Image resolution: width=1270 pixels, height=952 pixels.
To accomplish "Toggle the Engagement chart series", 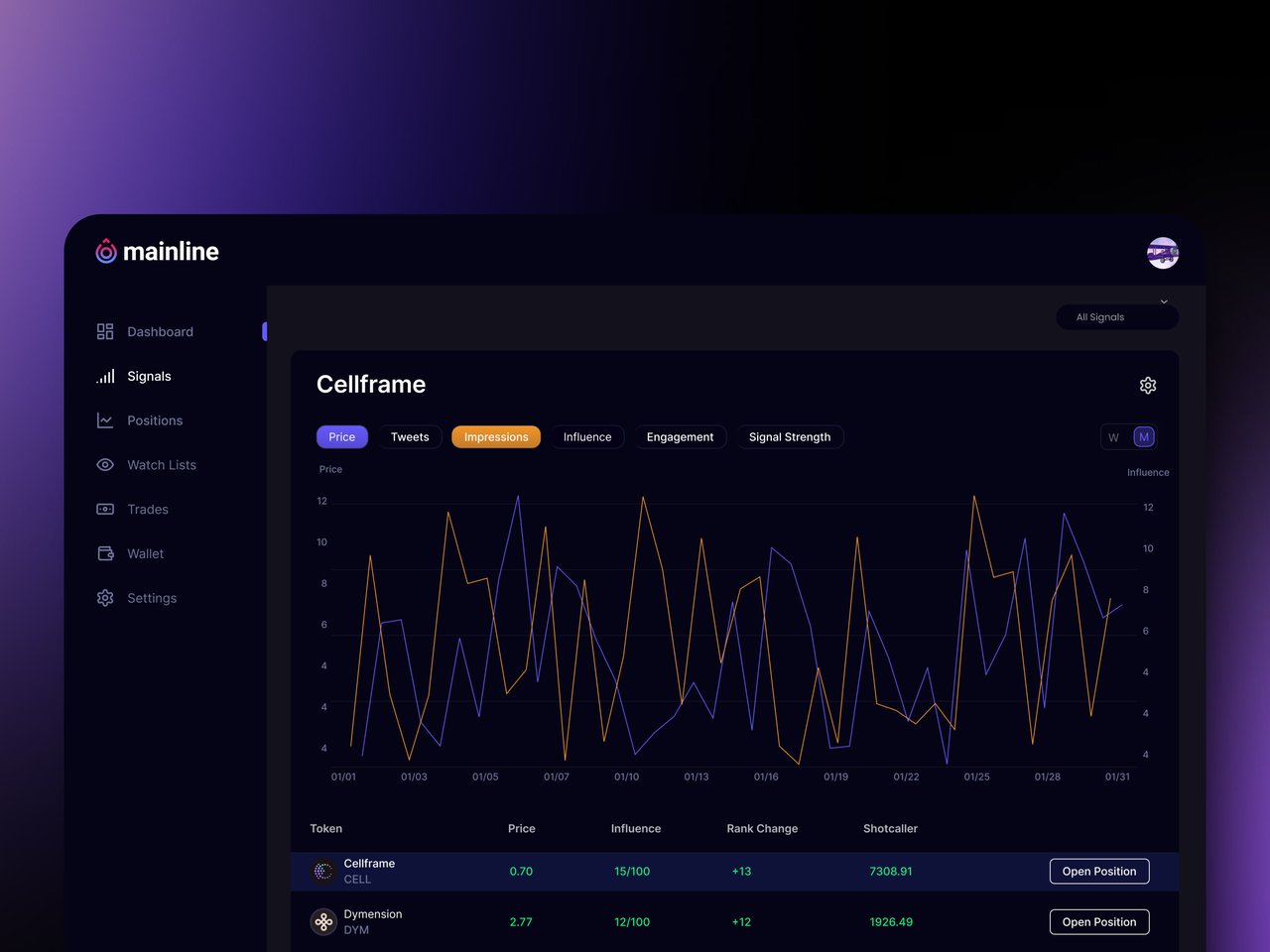I will tap(680, 437).
